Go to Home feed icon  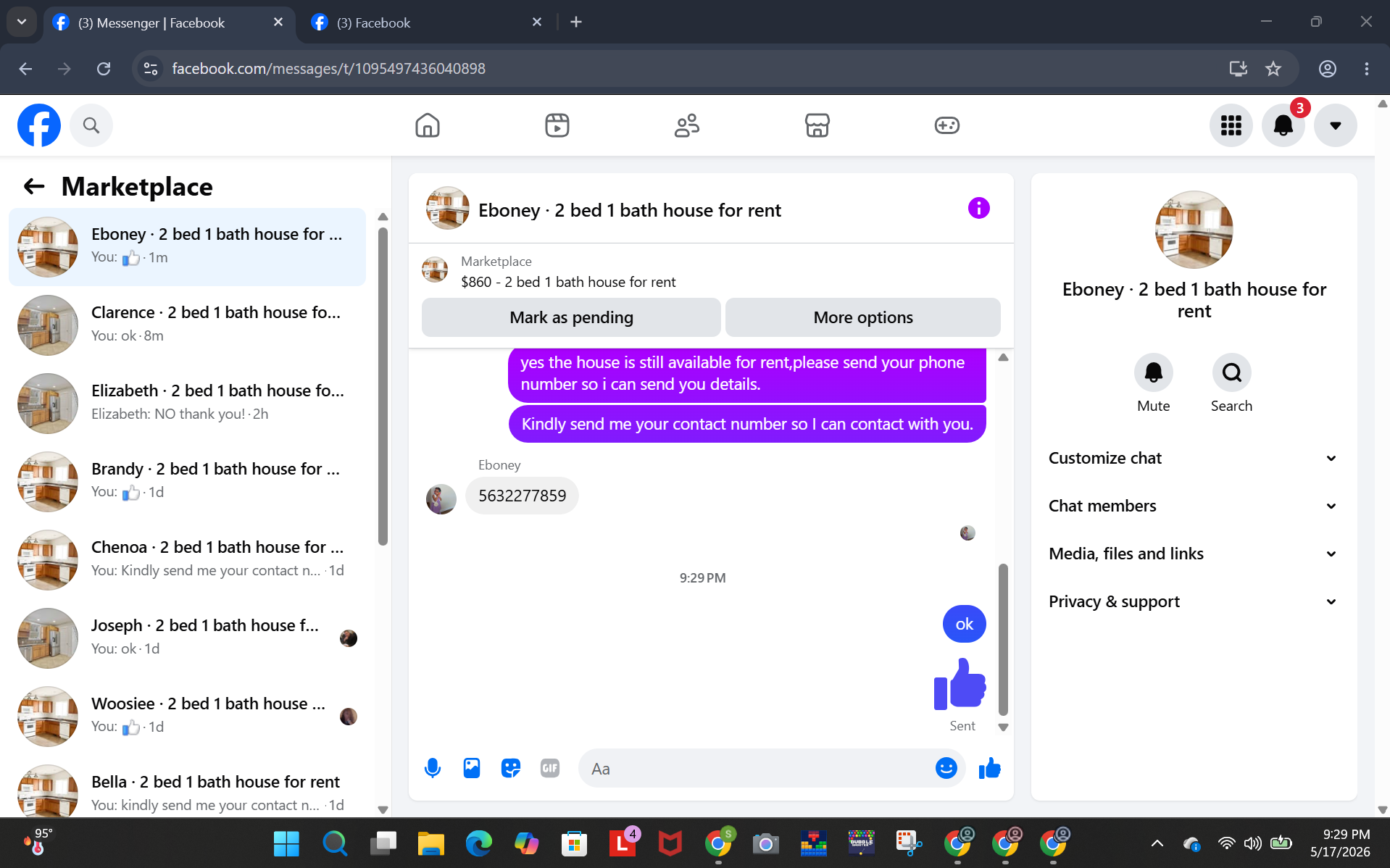click(x=428, y=125)
